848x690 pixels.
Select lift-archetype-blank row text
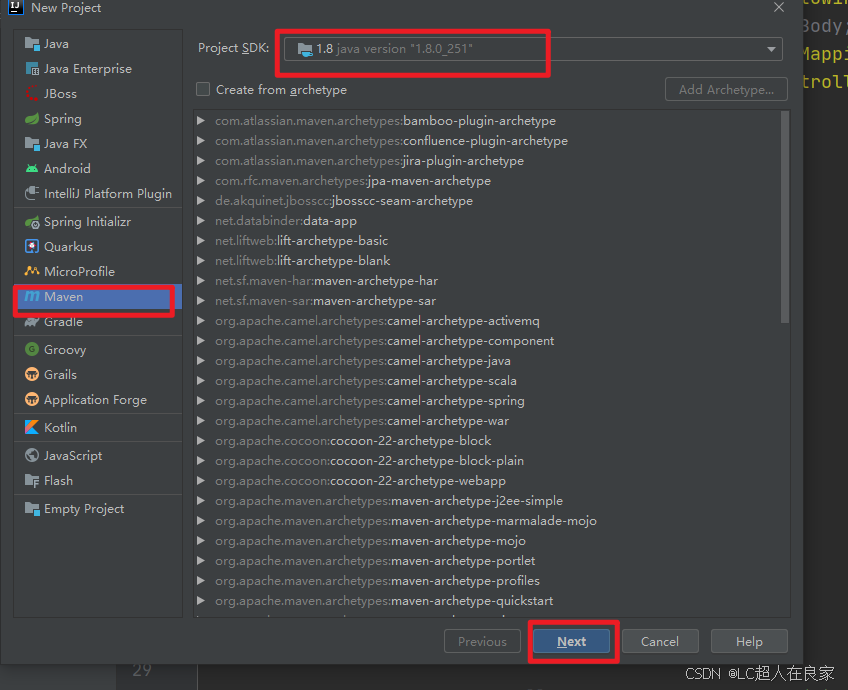[302, 261]
